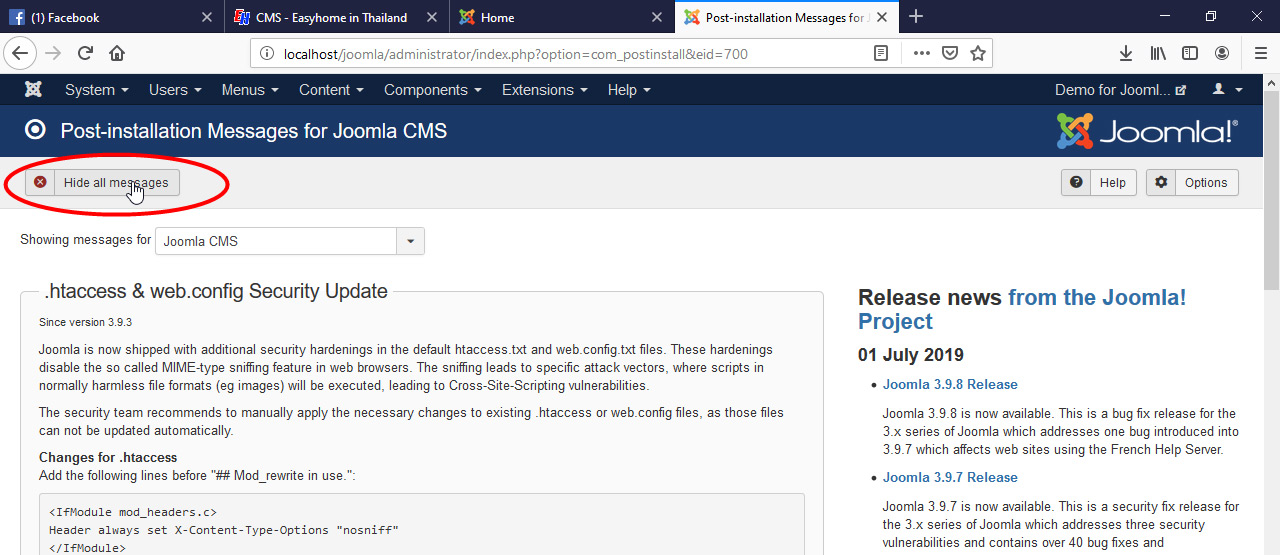
Task: Open the Showing messages for Joomla CMS dropdown
Action: point(289,241)
